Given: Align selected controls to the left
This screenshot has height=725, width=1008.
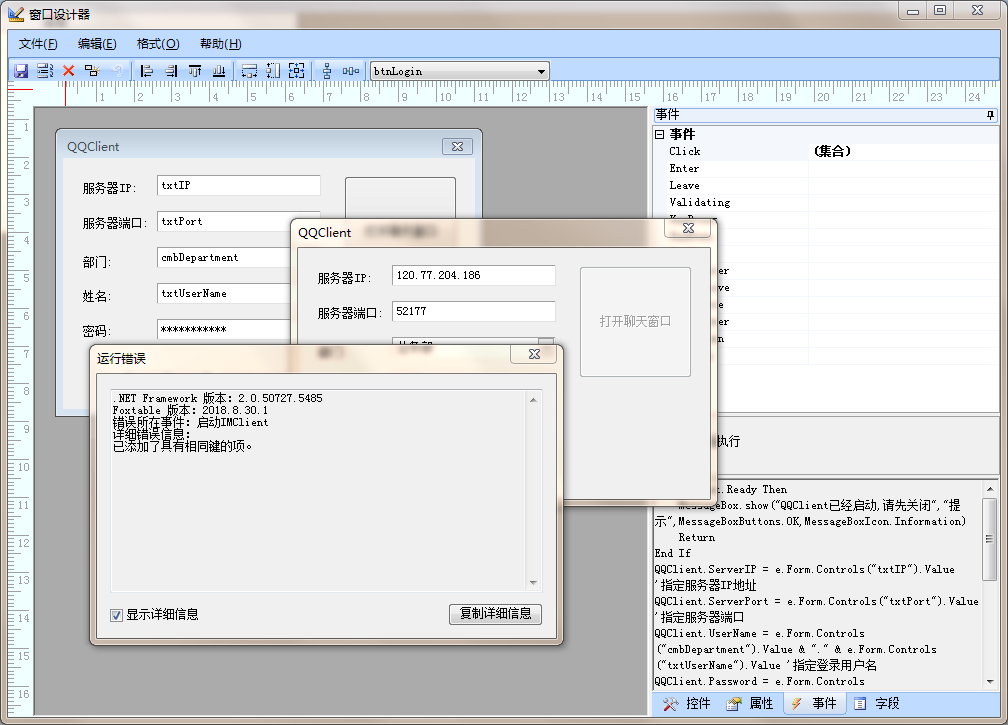Looking at the screenshot, I should pyautogui.click(x=147, y=71).
